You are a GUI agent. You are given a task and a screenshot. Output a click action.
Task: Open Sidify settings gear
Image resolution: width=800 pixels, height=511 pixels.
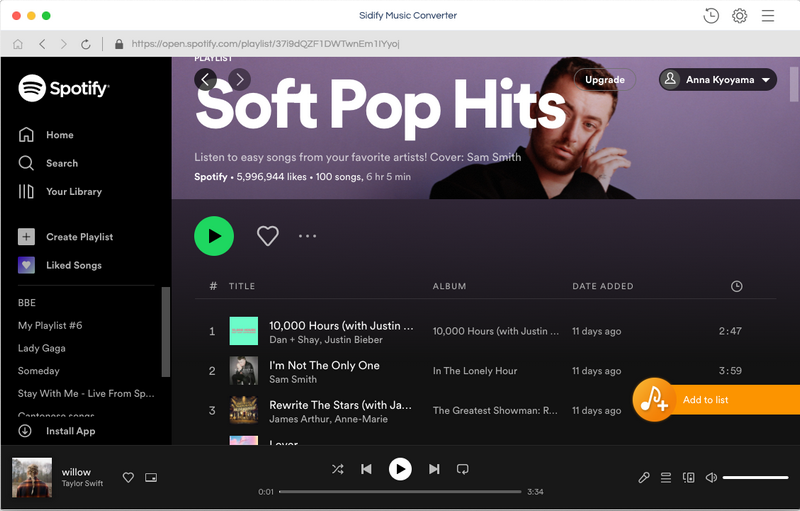(739, 16)
